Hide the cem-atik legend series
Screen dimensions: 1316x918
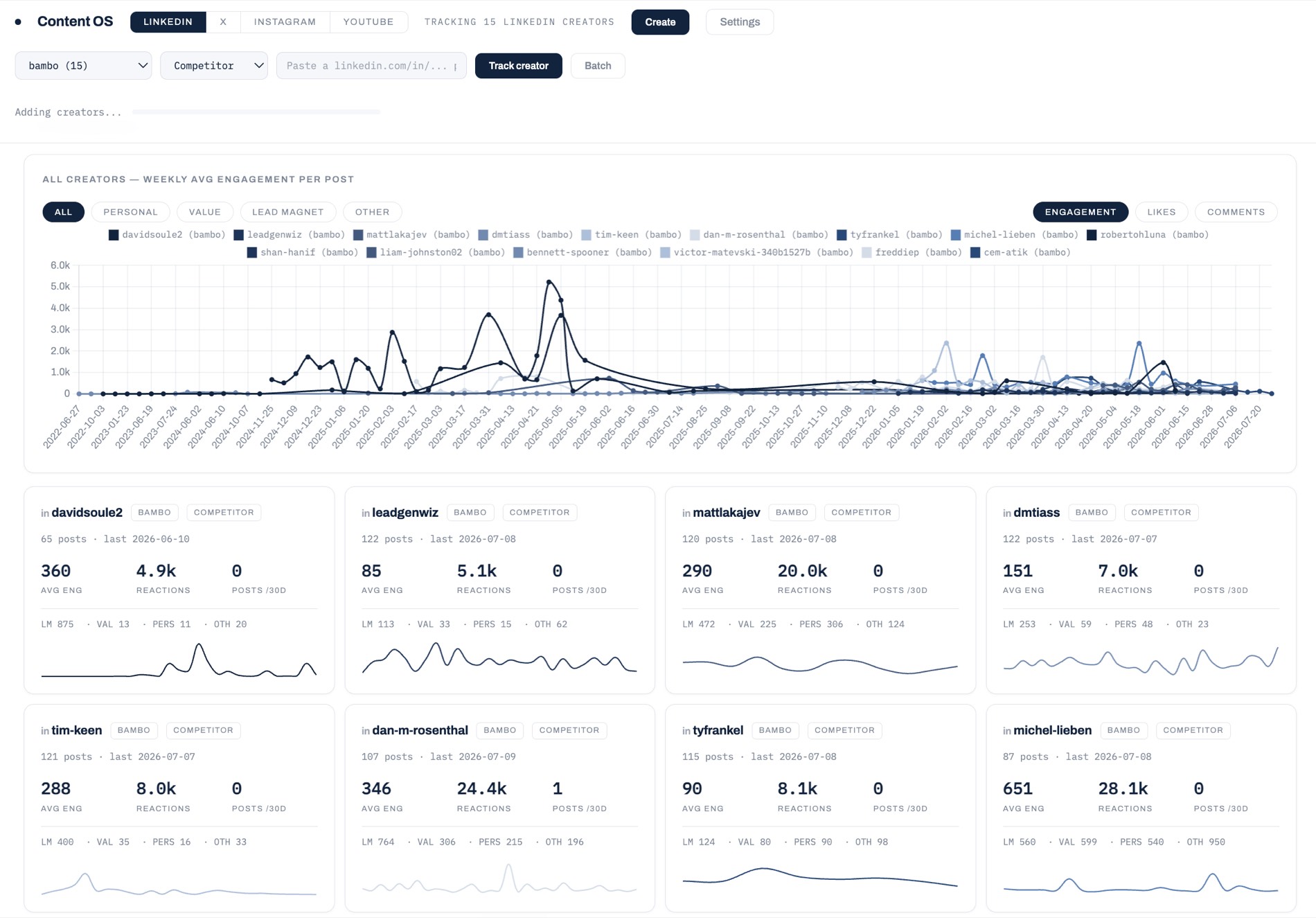1020,252
